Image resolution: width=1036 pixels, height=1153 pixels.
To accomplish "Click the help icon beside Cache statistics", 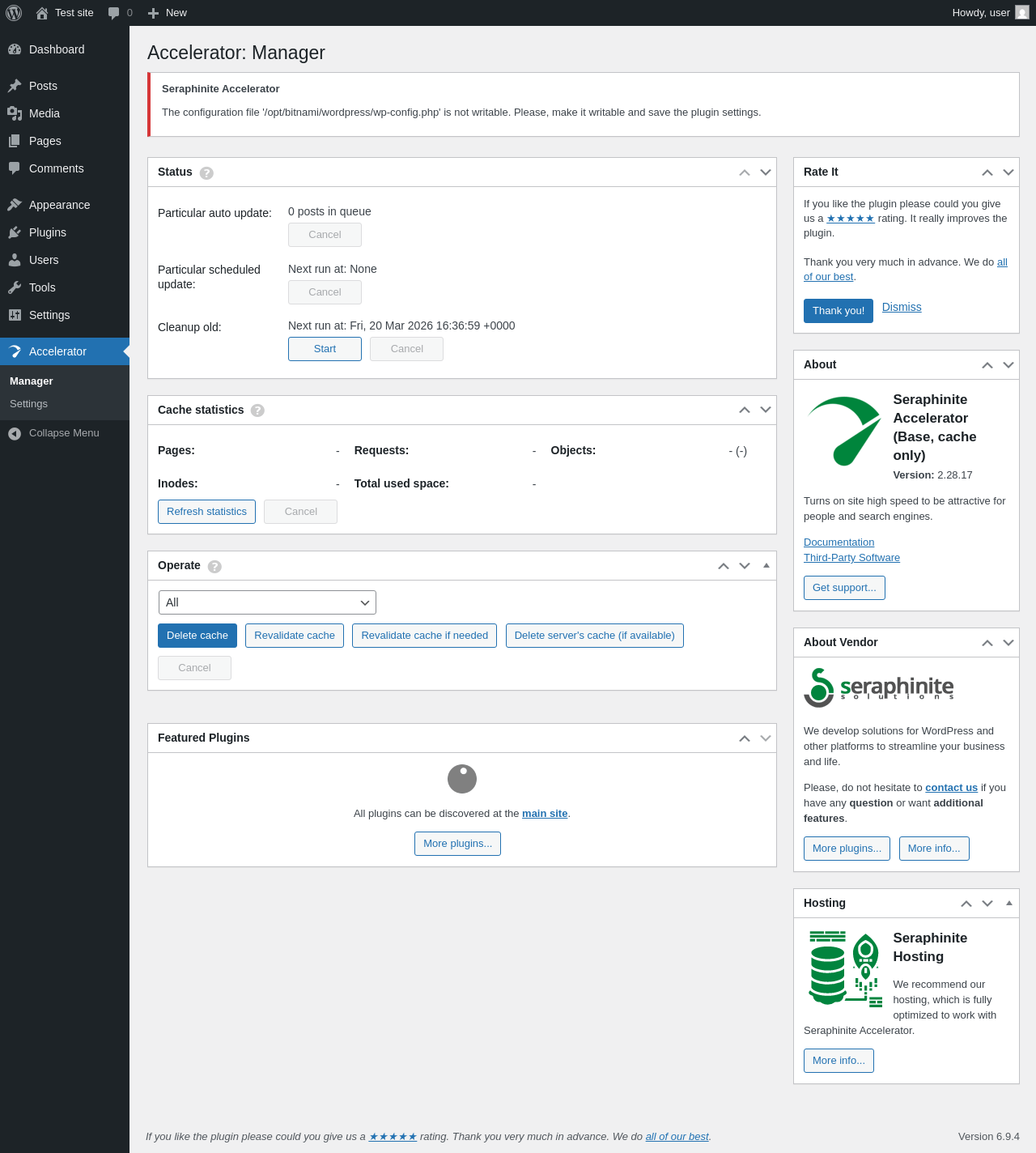I will pyautogui.click(x=257, y=411).
